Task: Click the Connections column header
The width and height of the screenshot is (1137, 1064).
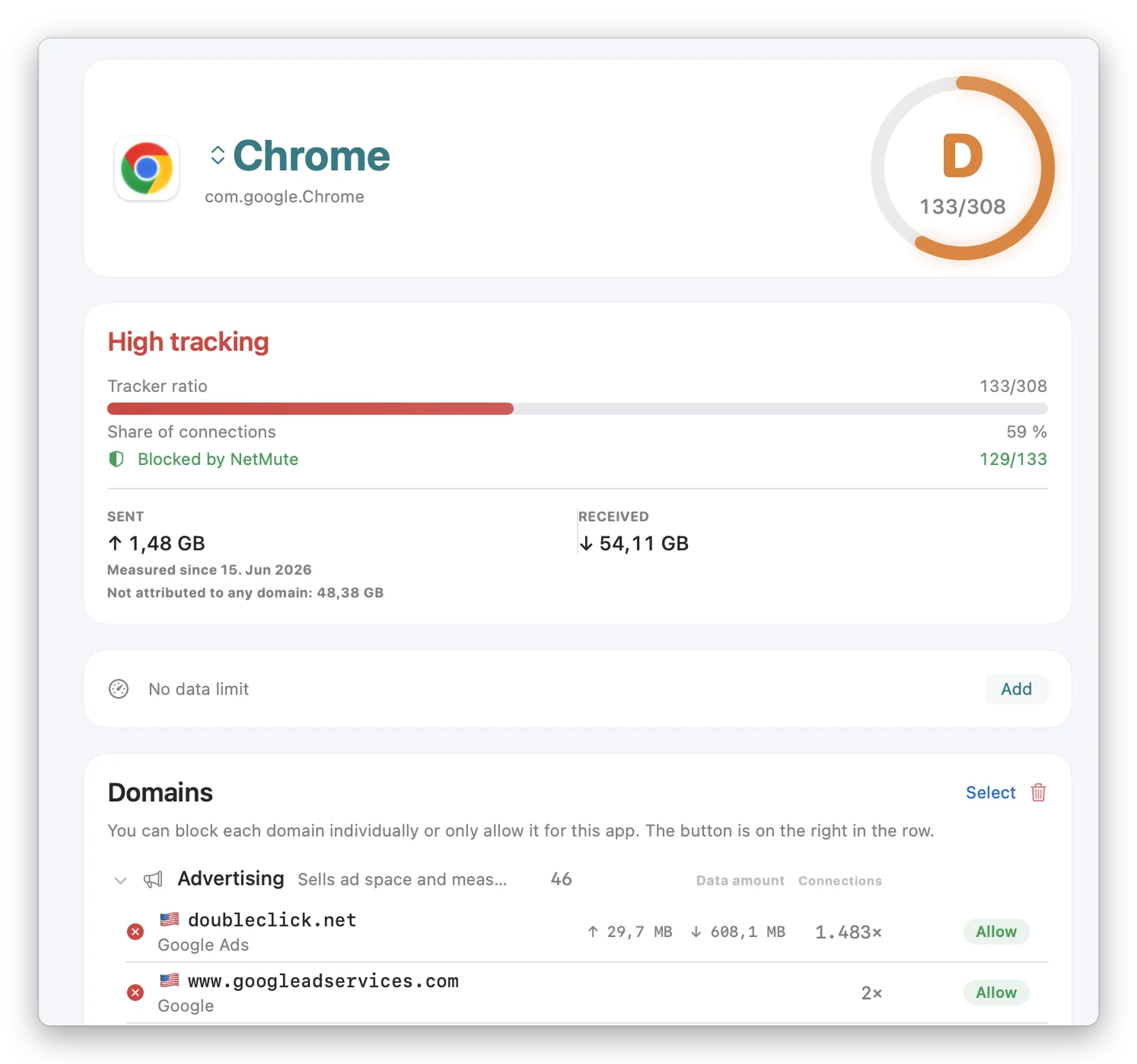Action: coord(840,881)
